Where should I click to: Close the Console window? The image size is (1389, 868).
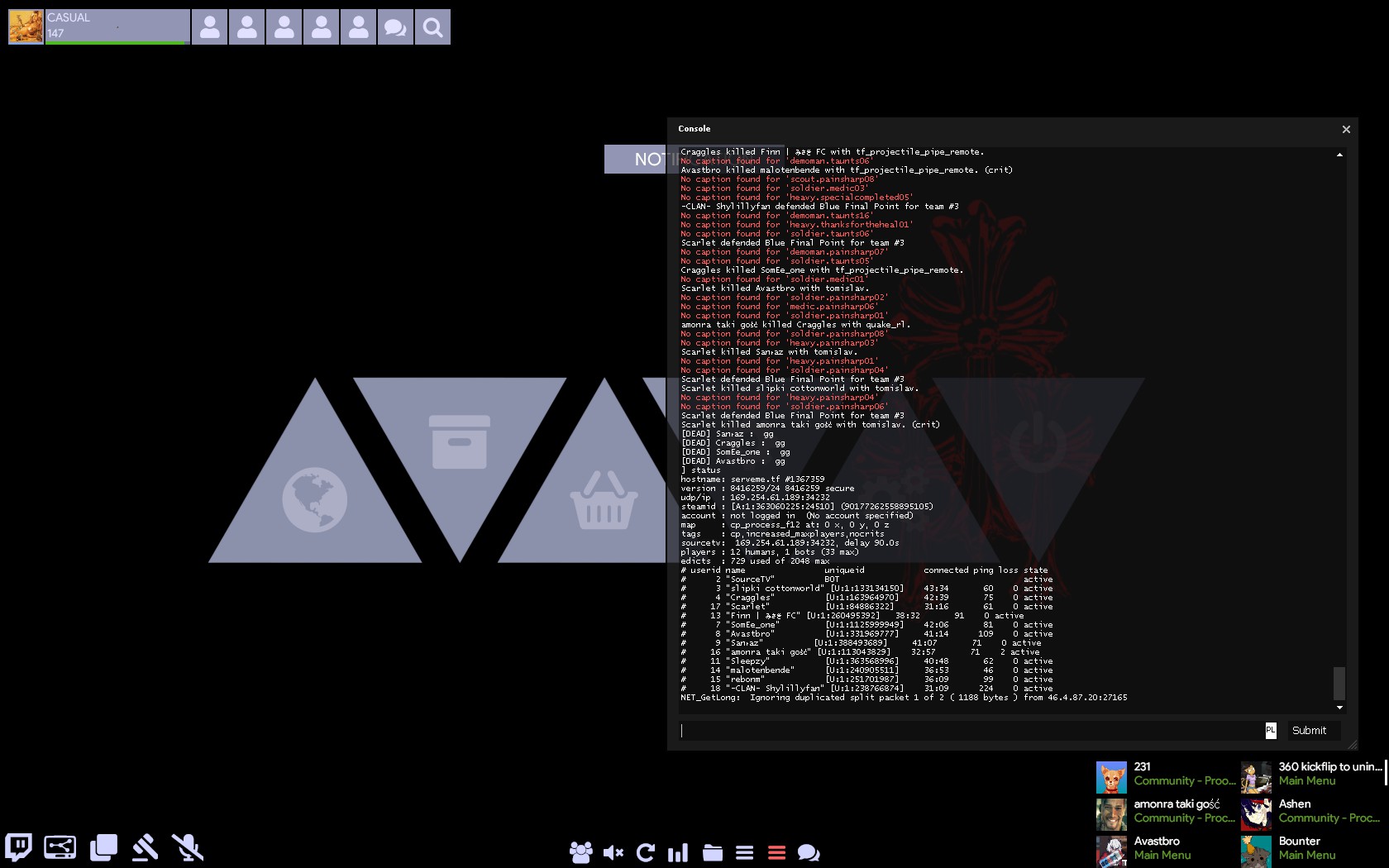click(x=1346, y=129)
